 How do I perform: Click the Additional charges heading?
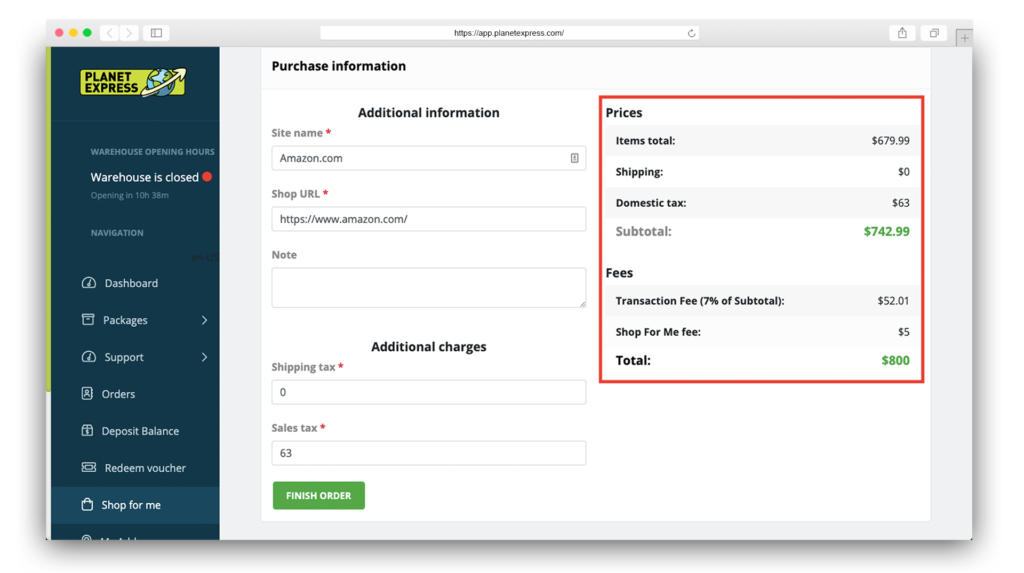[428, 346]
